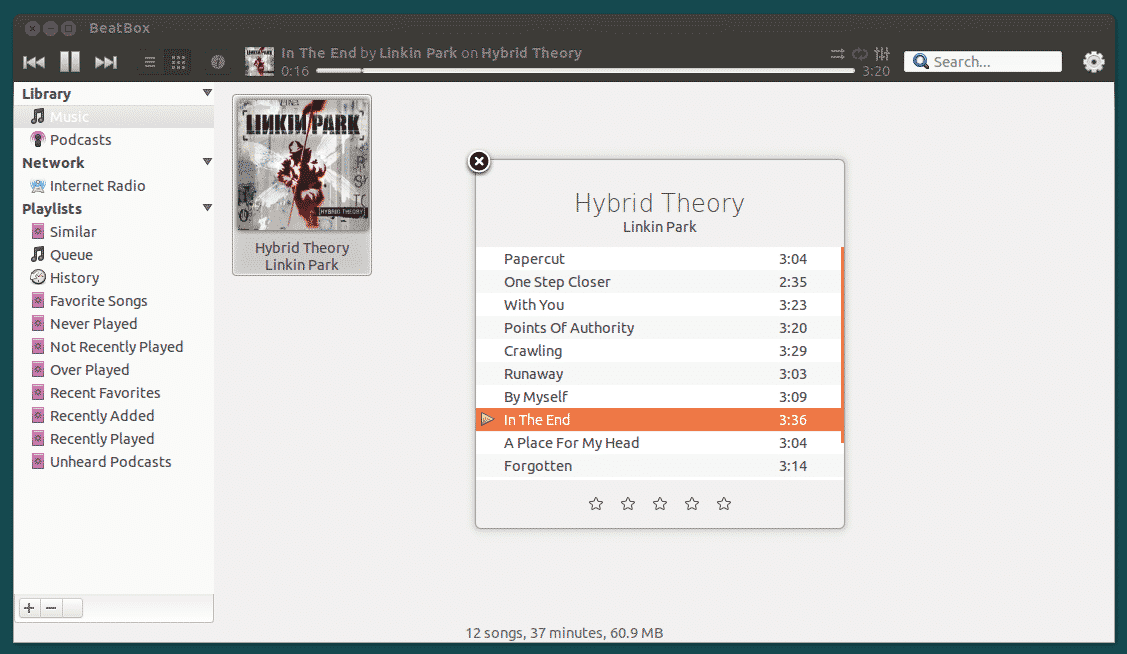This screenshot has width=1127, height=654.
Task: Open the Queue playlist
Action: tap(114, 254)
